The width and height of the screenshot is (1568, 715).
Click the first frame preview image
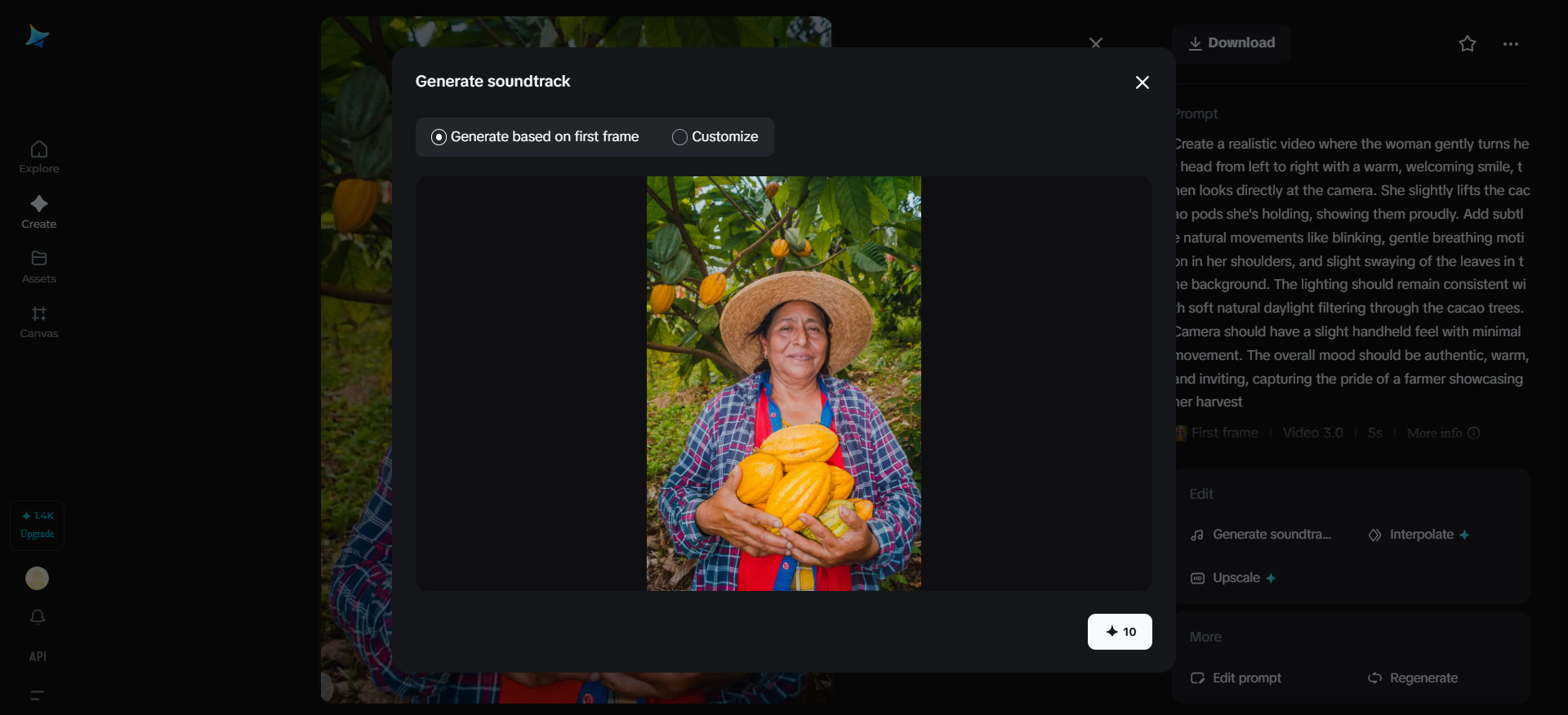click(x=784, y=384)
